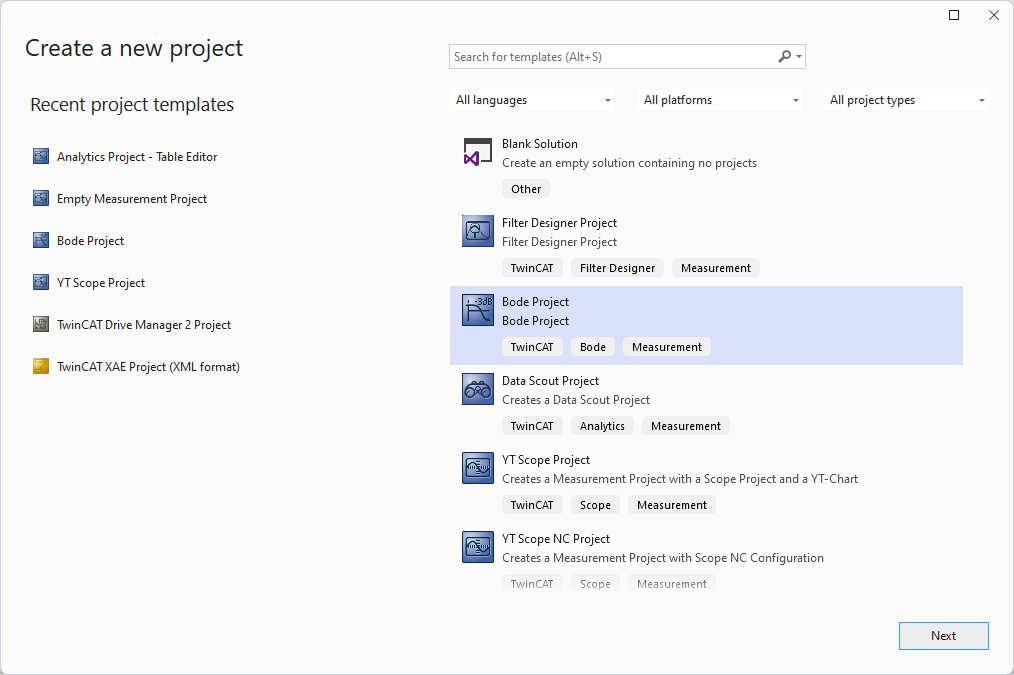Open the search options dropdown arrow
The image size is (1014, 675).
point(799,57)
